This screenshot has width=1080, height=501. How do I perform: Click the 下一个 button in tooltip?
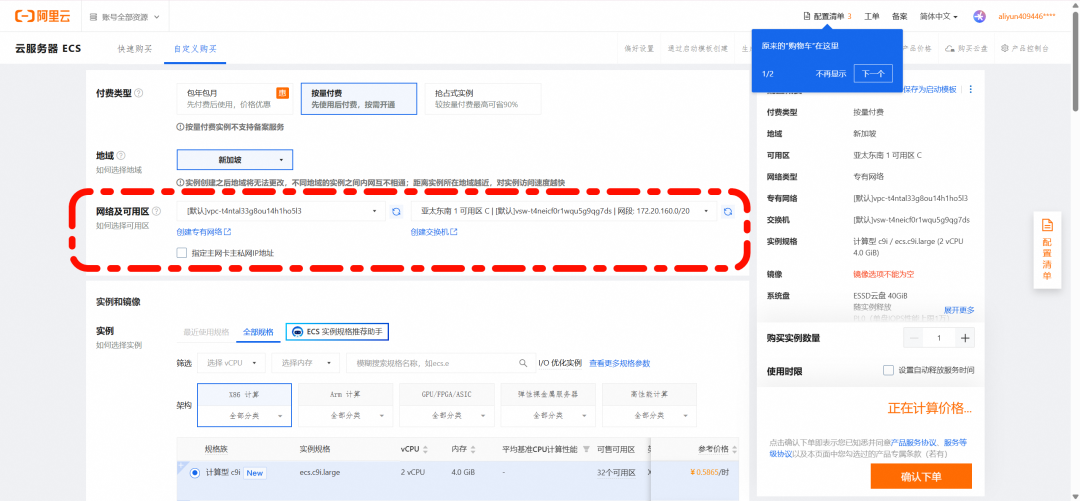click(873, 74)
